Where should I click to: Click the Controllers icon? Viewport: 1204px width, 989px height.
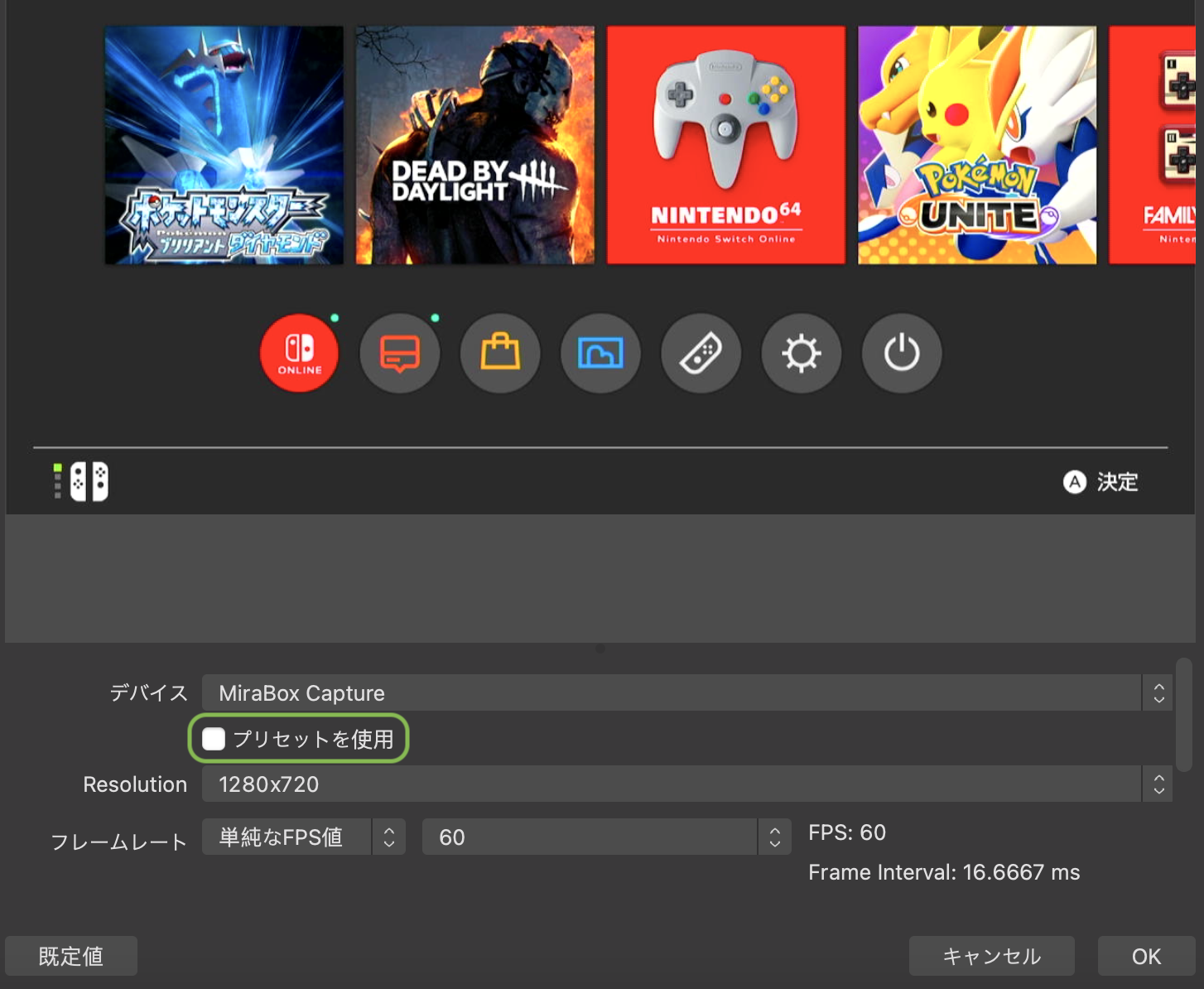point(701,353)
